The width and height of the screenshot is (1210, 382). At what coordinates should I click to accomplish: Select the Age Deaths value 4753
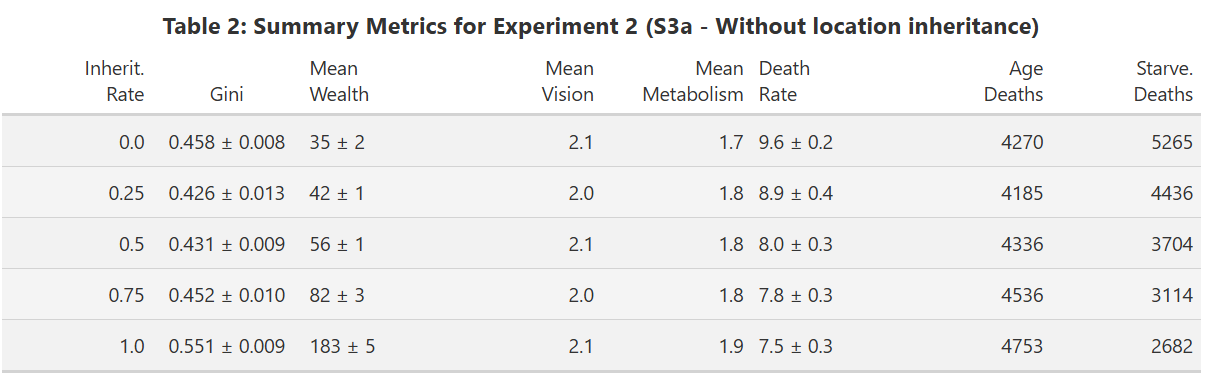point(1022,346)
